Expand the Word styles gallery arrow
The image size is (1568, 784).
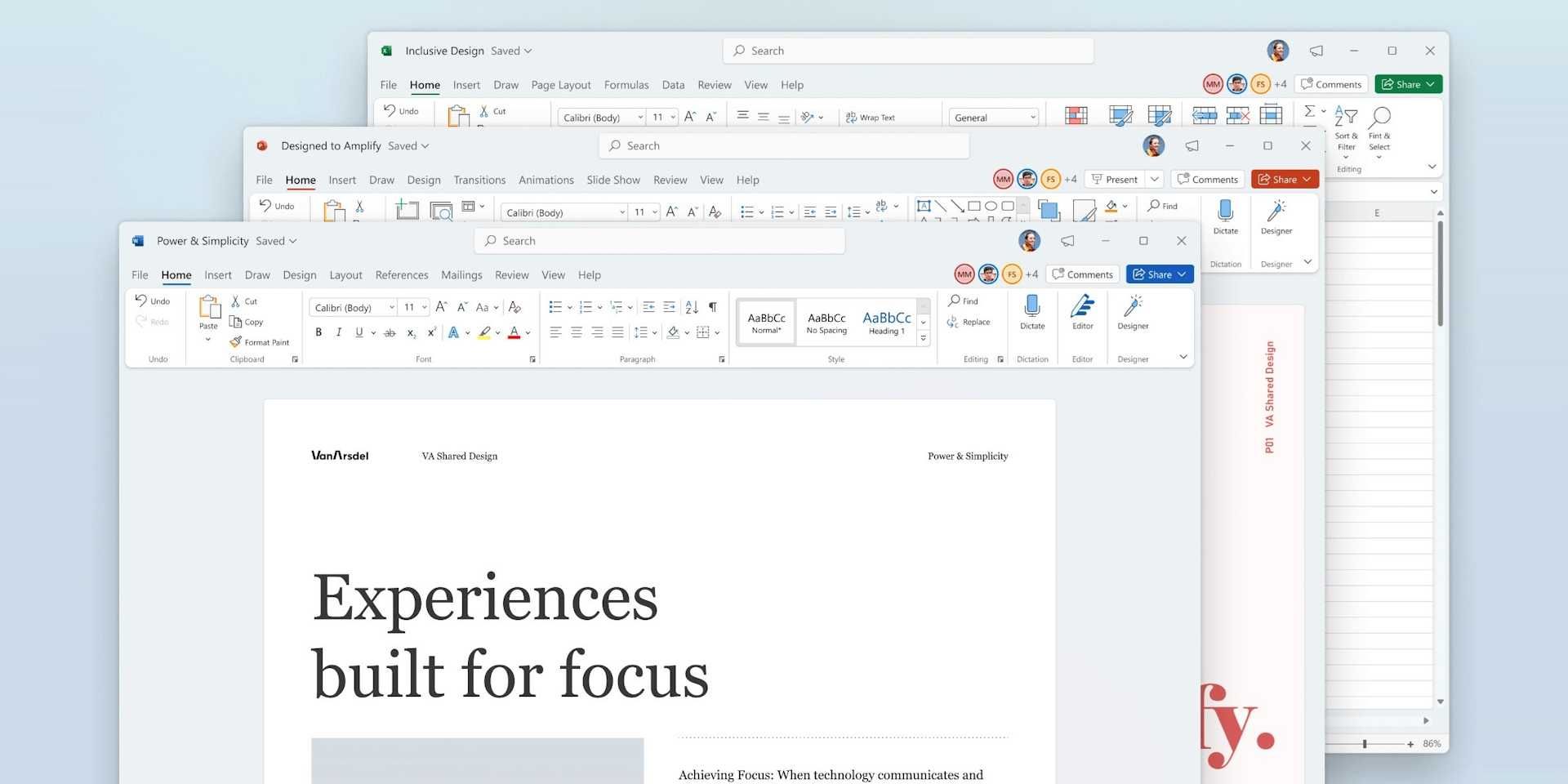[924, 338]
